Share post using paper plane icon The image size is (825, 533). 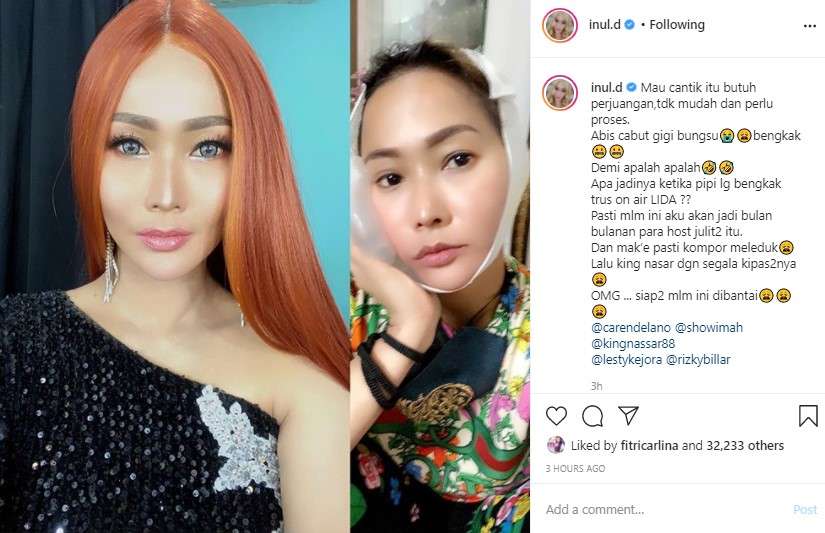click(629, 415)
